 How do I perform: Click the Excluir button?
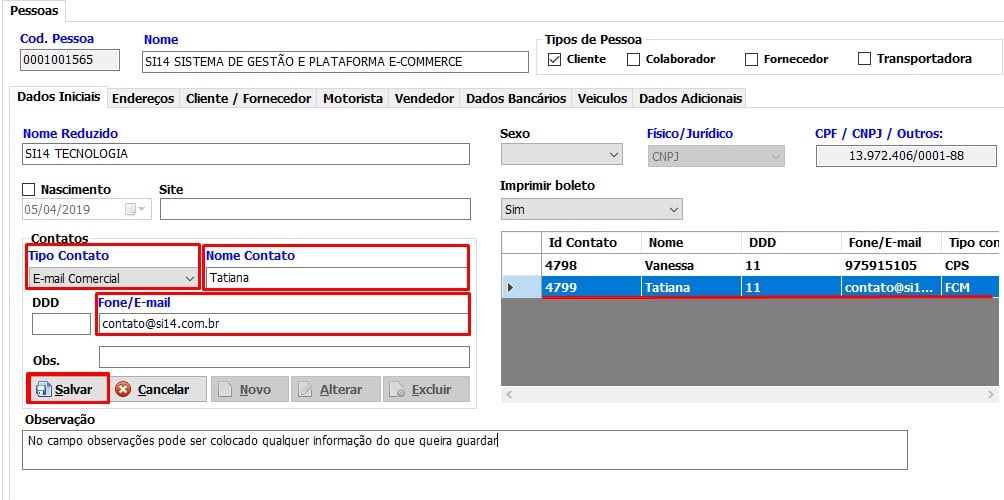[426, 389]
